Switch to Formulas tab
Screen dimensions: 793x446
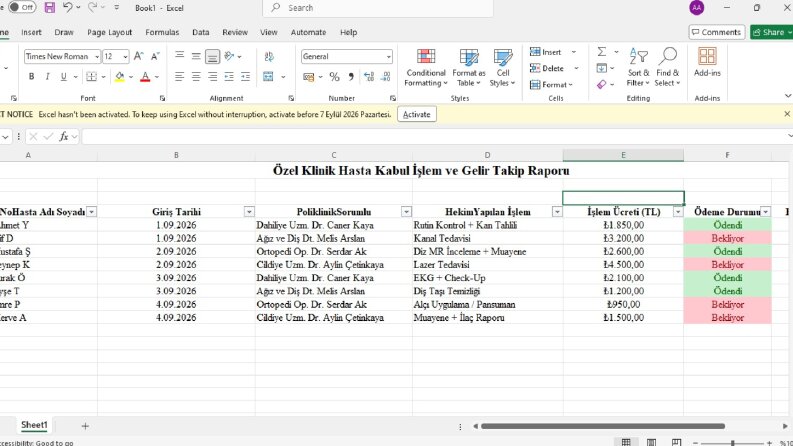pos(162,32)
